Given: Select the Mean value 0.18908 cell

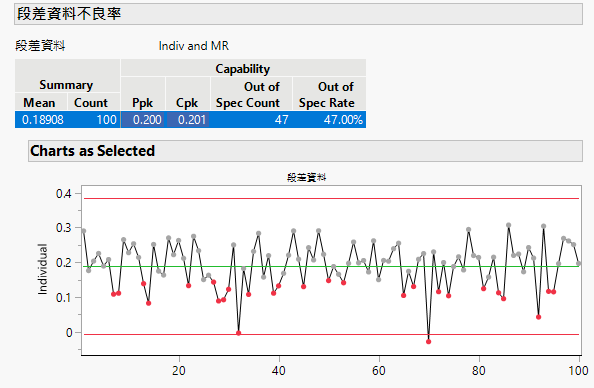Looking at the screenshot, I should tap(41, 120).
